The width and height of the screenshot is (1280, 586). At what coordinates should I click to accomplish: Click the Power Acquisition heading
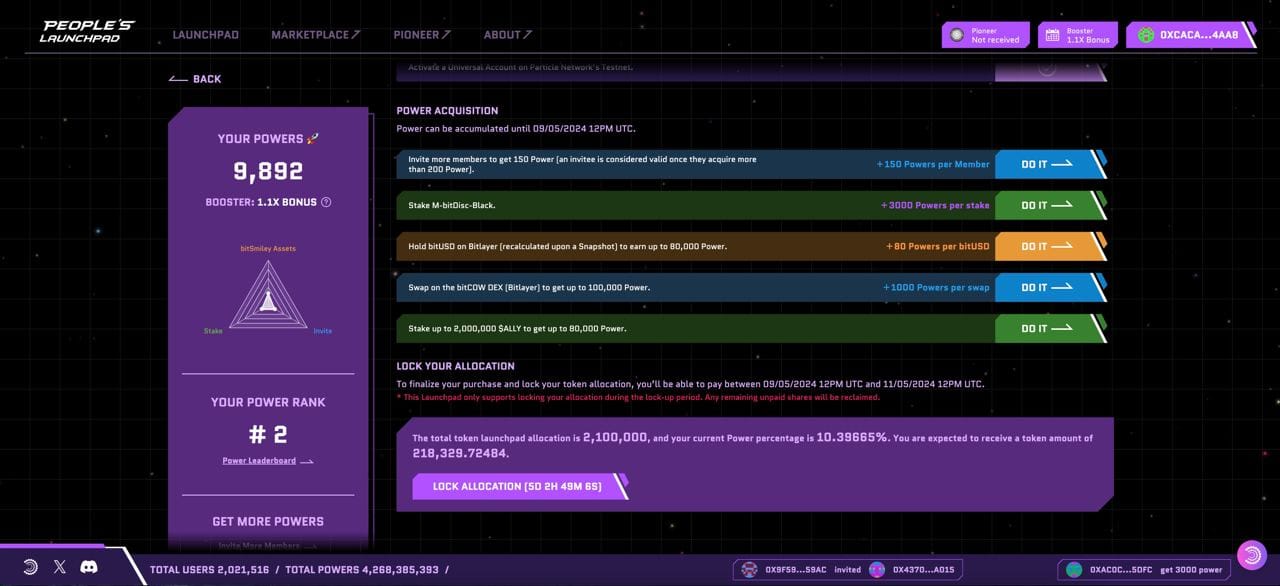pos(447,111)
